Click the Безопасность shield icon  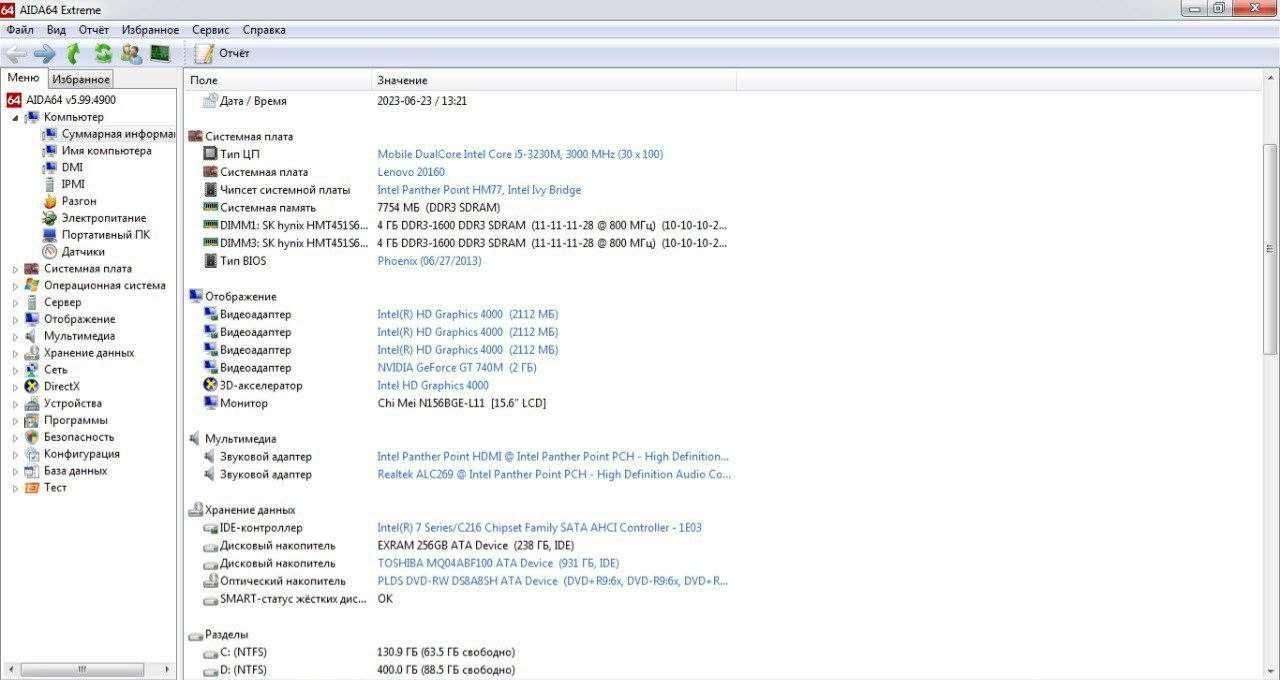pyautogui.click(x=32, y=438)
